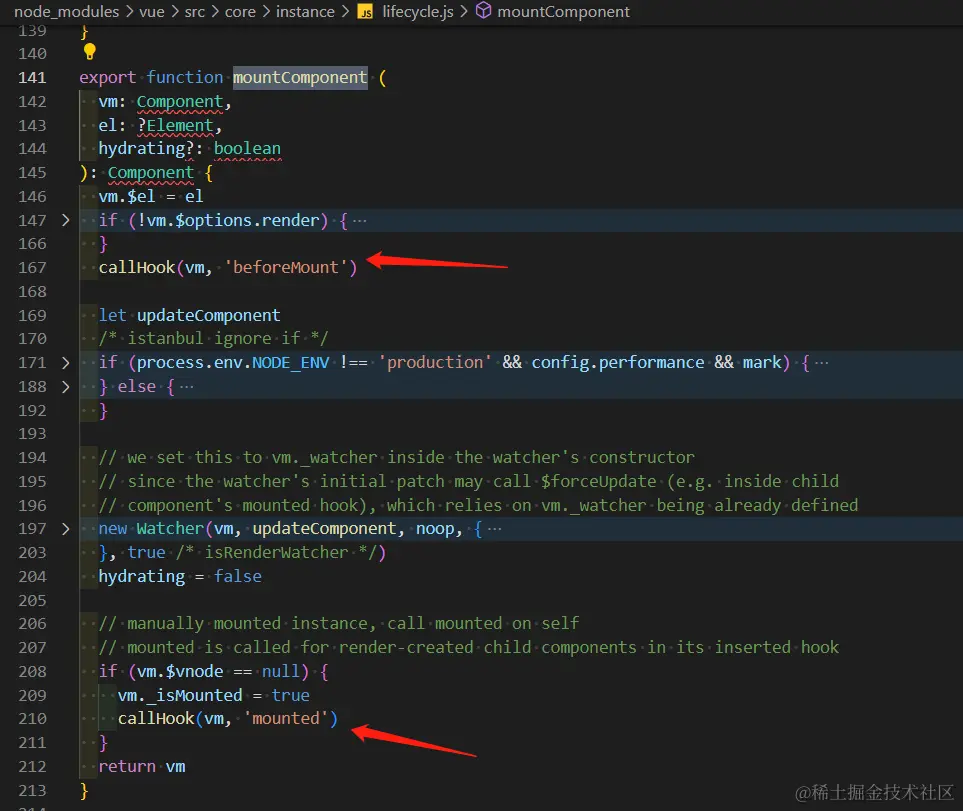Click ?Element type annotation
Viewport: 963px width, 811px height.
(x=174, y=125)
